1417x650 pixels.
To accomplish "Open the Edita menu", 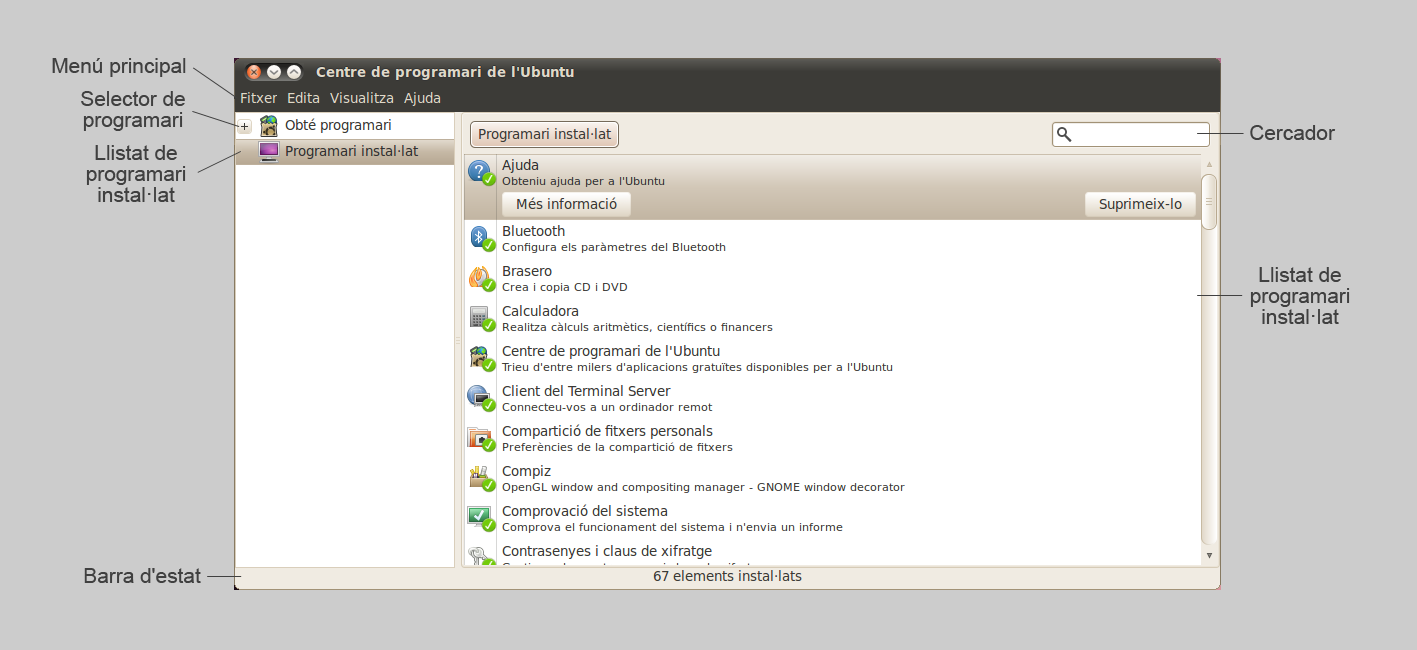I will (x=303, y=98).
